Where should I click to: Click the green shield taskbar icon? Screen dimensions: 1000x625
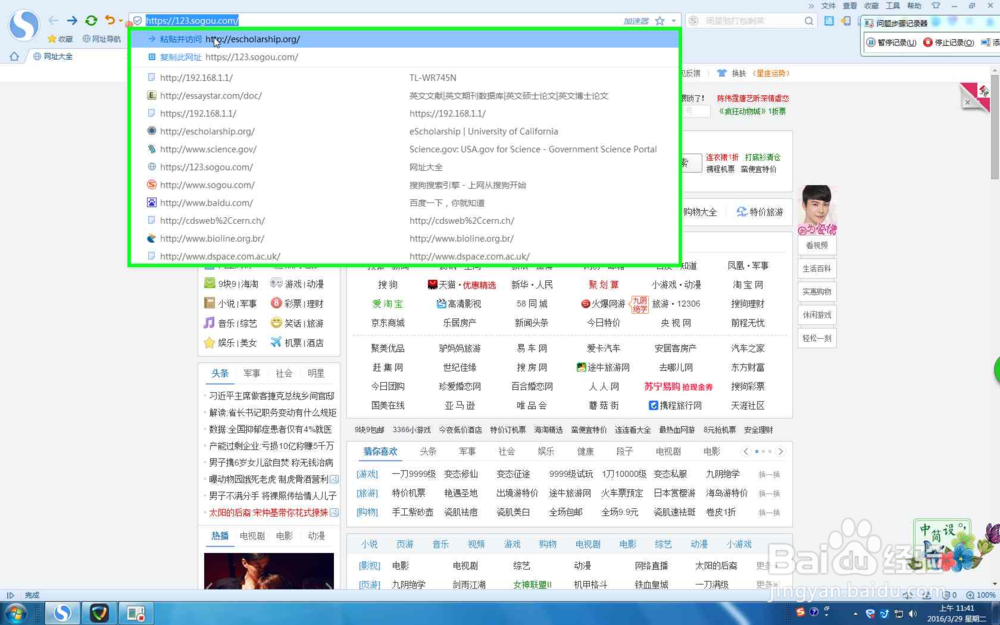tap(99, 614)
